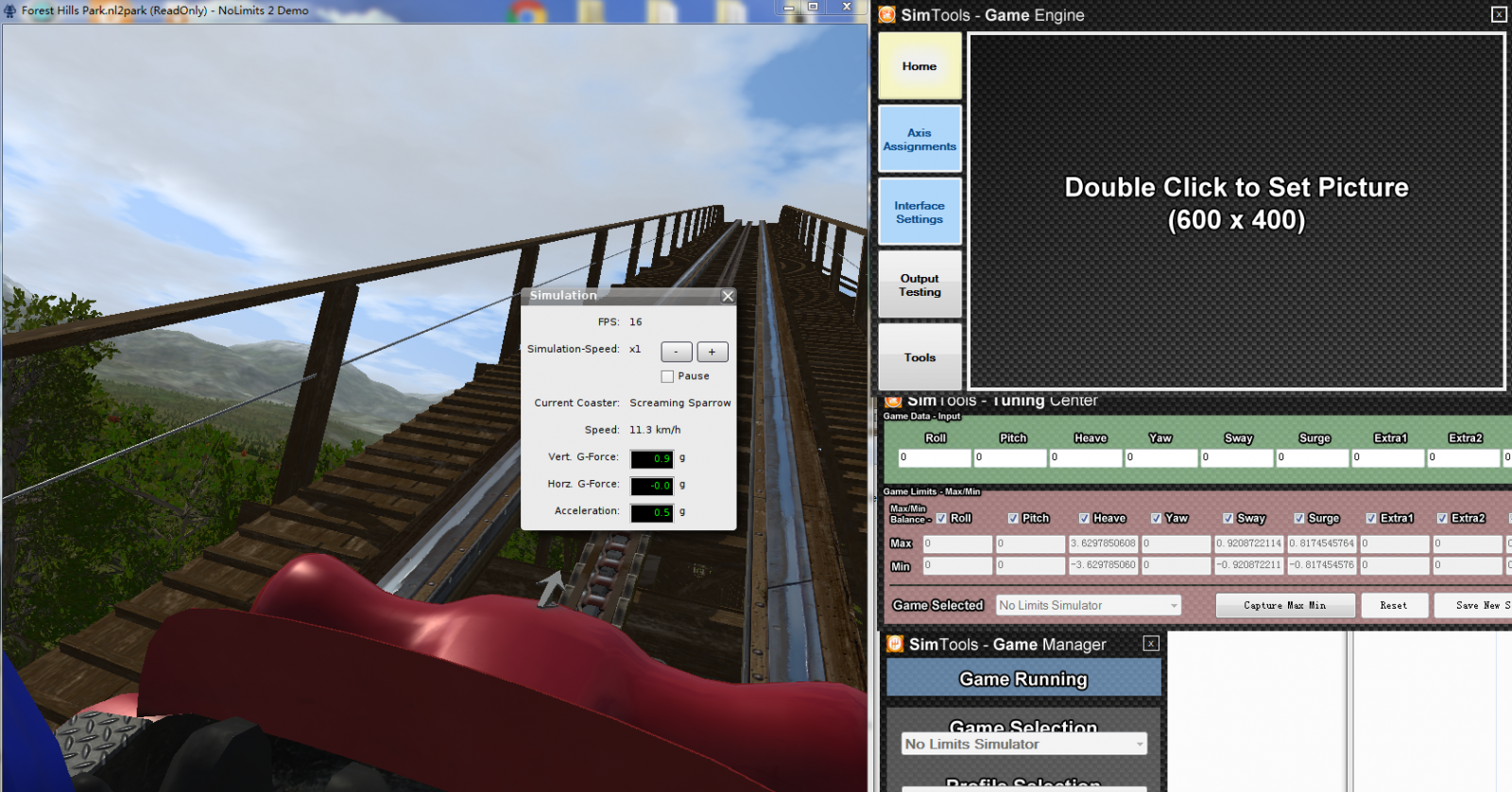Open the Game Selected dropdown in Tuning Center
This screenshot has height=792, width=1512.
[1089, 605]
